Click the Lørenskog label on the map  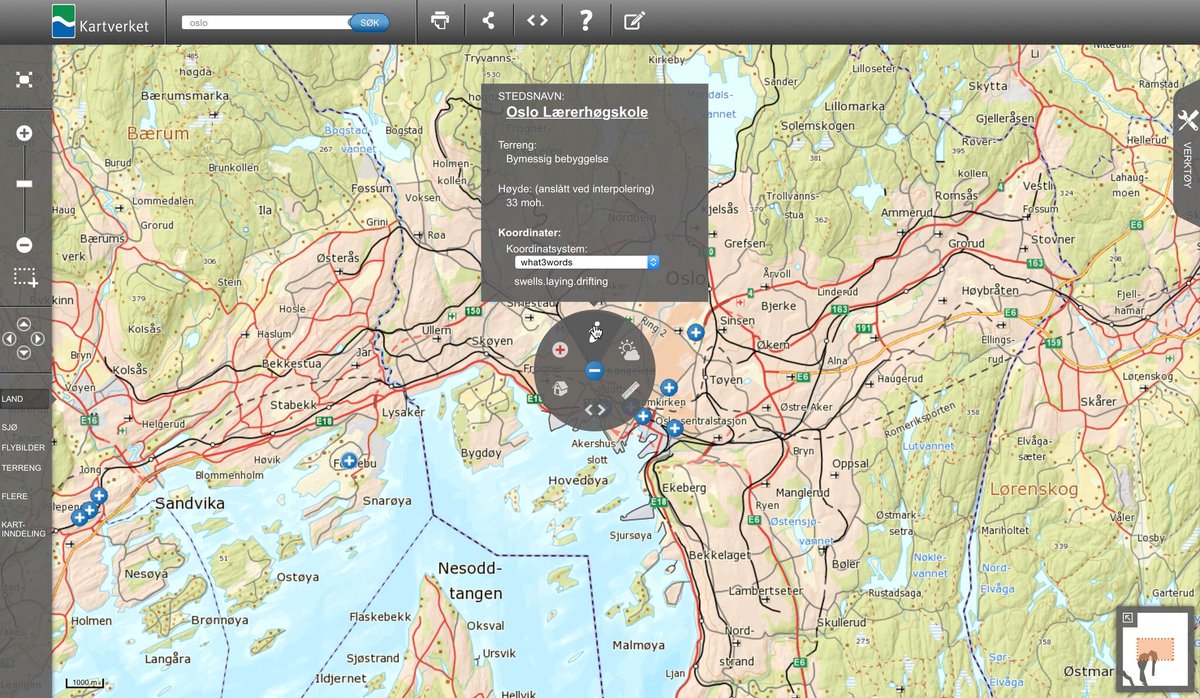(x=1034, y=489)
